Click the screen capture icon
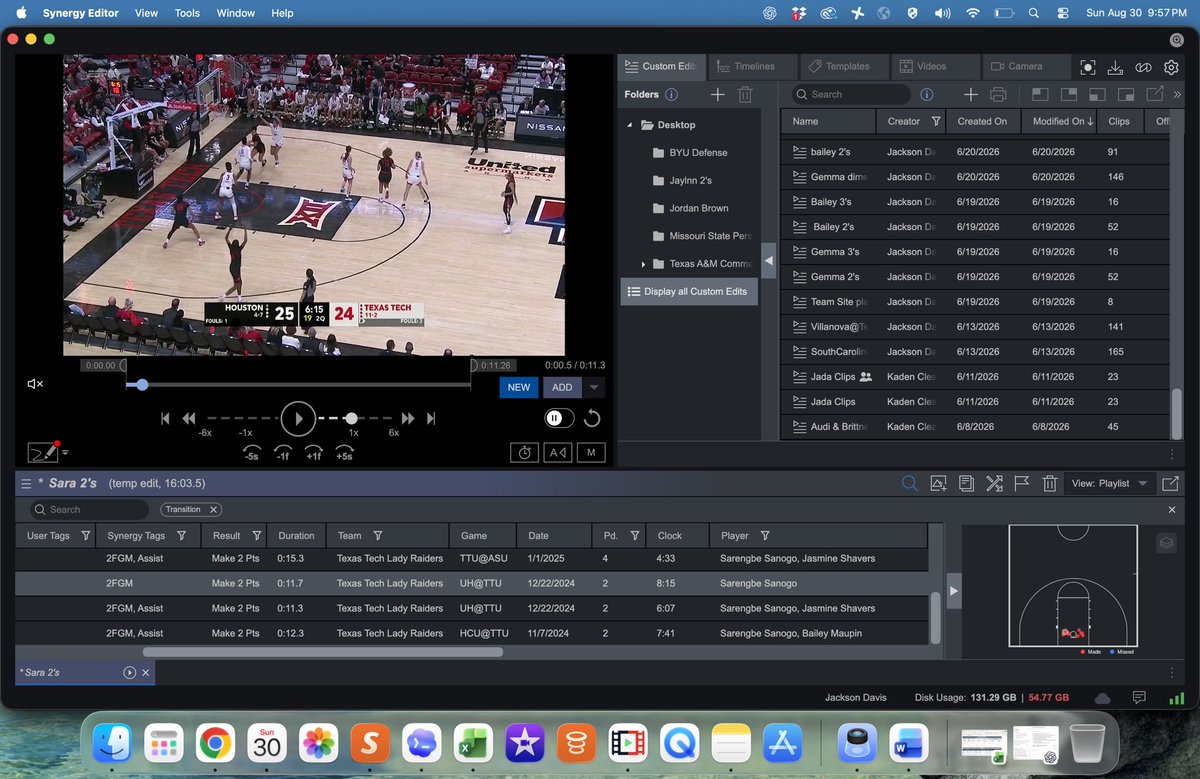Viewport: 1200px width, 779px height. tap(1088, 67)
